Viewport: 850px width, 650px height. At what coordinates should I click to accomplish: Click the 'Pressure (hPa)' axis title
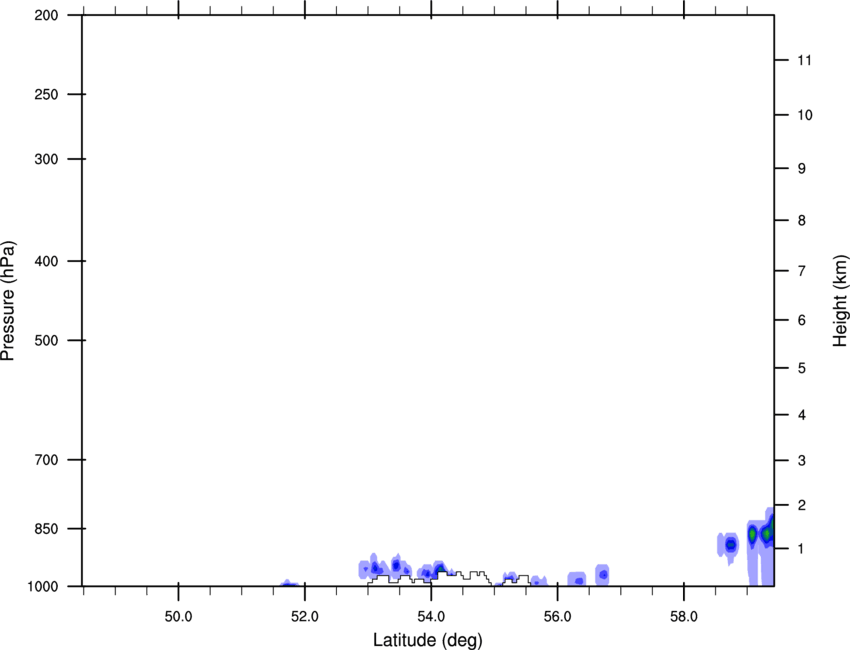tap(8, 300)
